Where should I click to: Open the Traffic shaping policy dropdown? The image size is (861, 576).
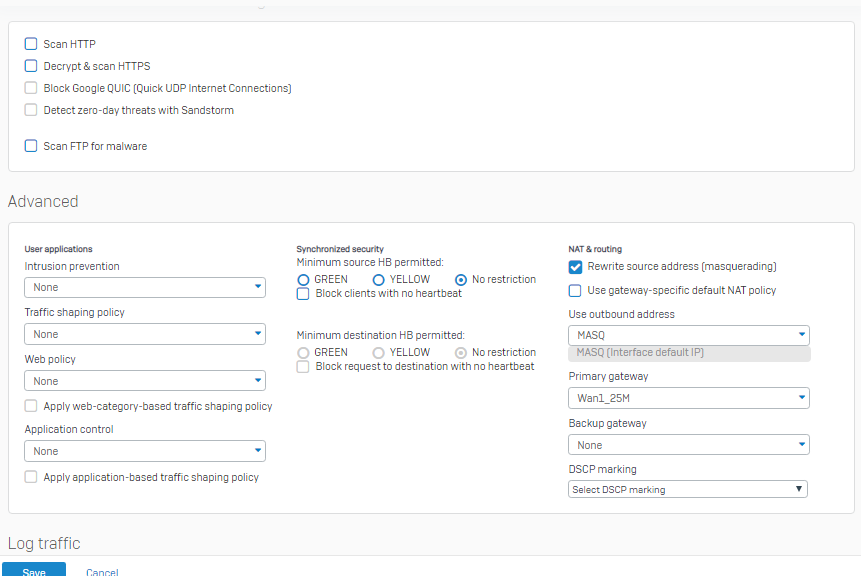click(x=145, y=334)
